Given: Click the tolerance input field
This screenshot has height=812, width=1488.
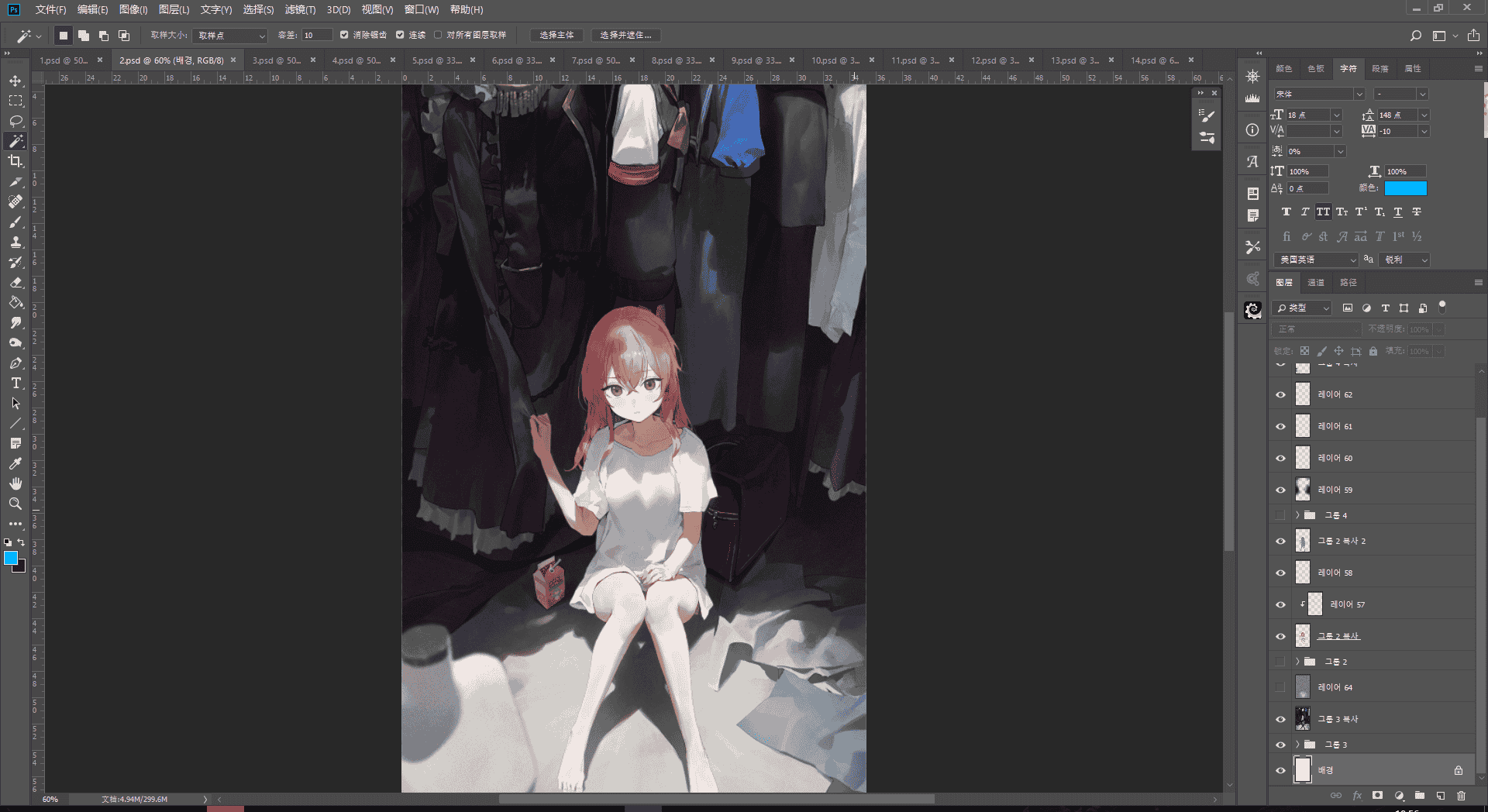Looking at the screenshot, I should (x=317, y=36).
